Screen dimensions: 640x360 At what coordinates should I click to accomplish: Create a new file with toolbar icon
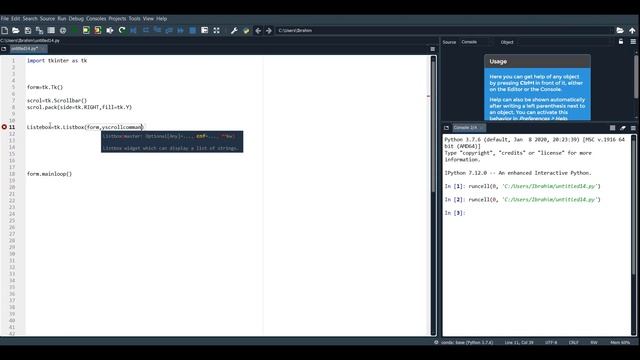coord(4,30)
